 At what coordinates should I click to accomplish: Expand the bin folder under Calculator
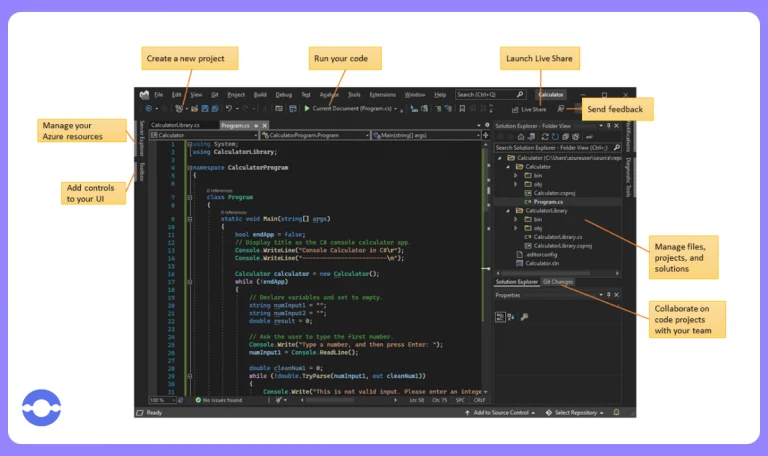coord(516,175)
